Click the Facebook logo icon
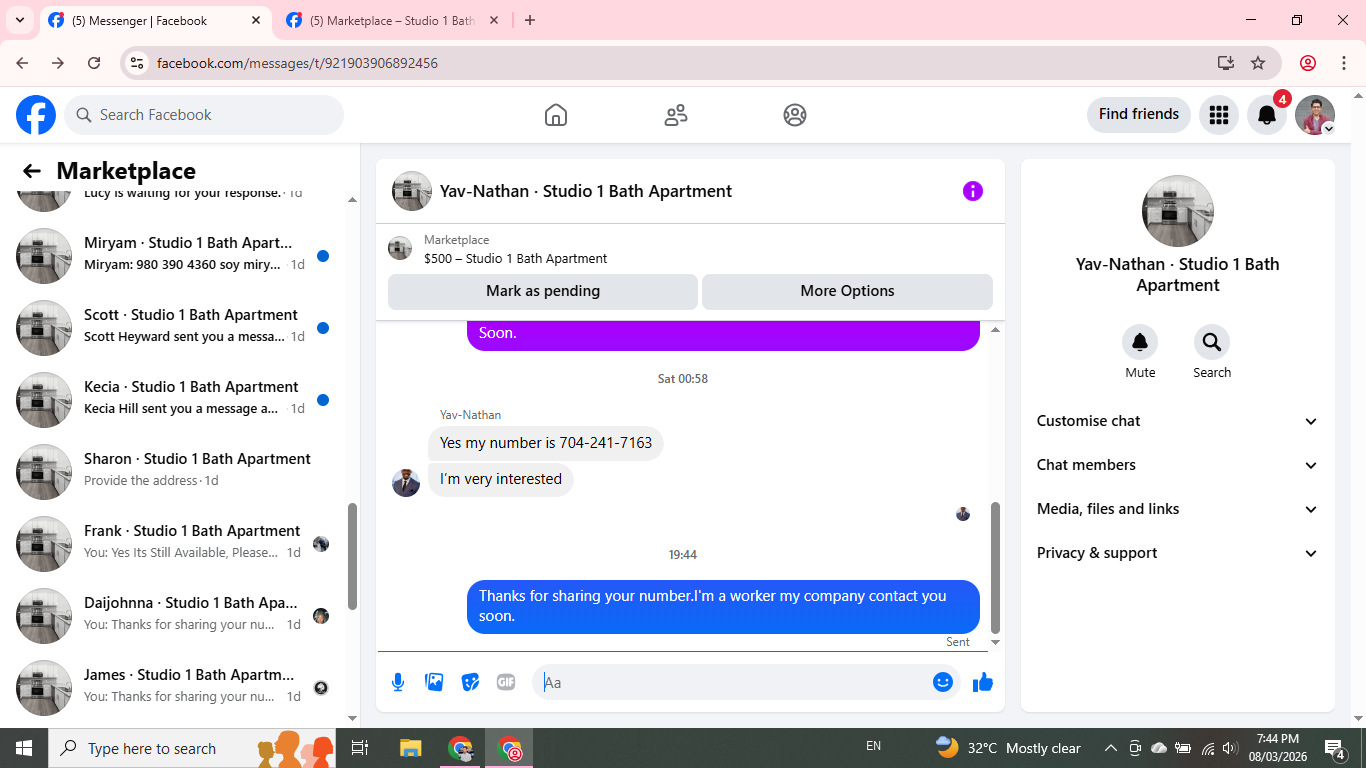This screenshot has height=768, width=1366. point(36,115)
